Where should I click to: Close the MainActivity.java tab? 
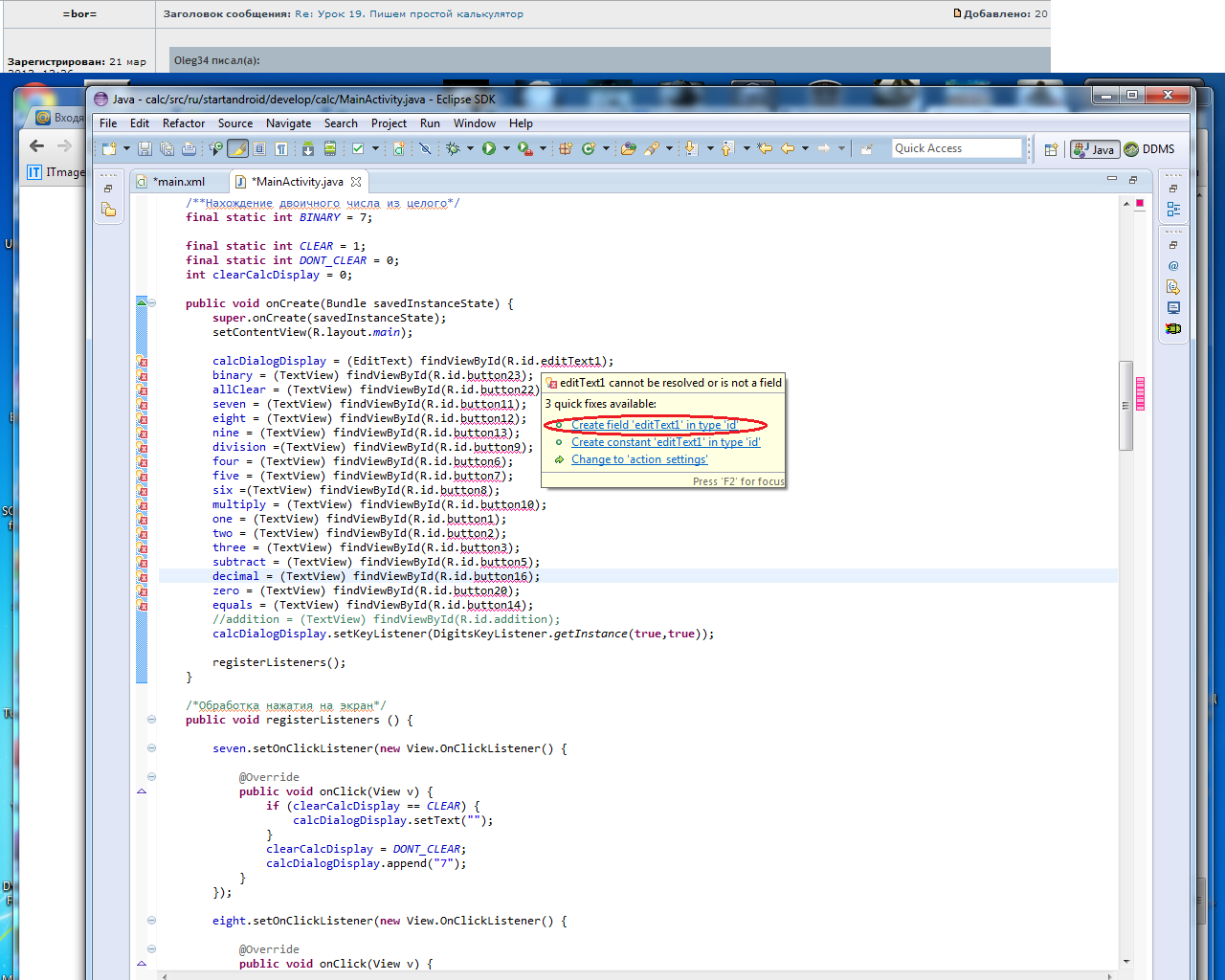pyautogui.click(x=356, y=182)
